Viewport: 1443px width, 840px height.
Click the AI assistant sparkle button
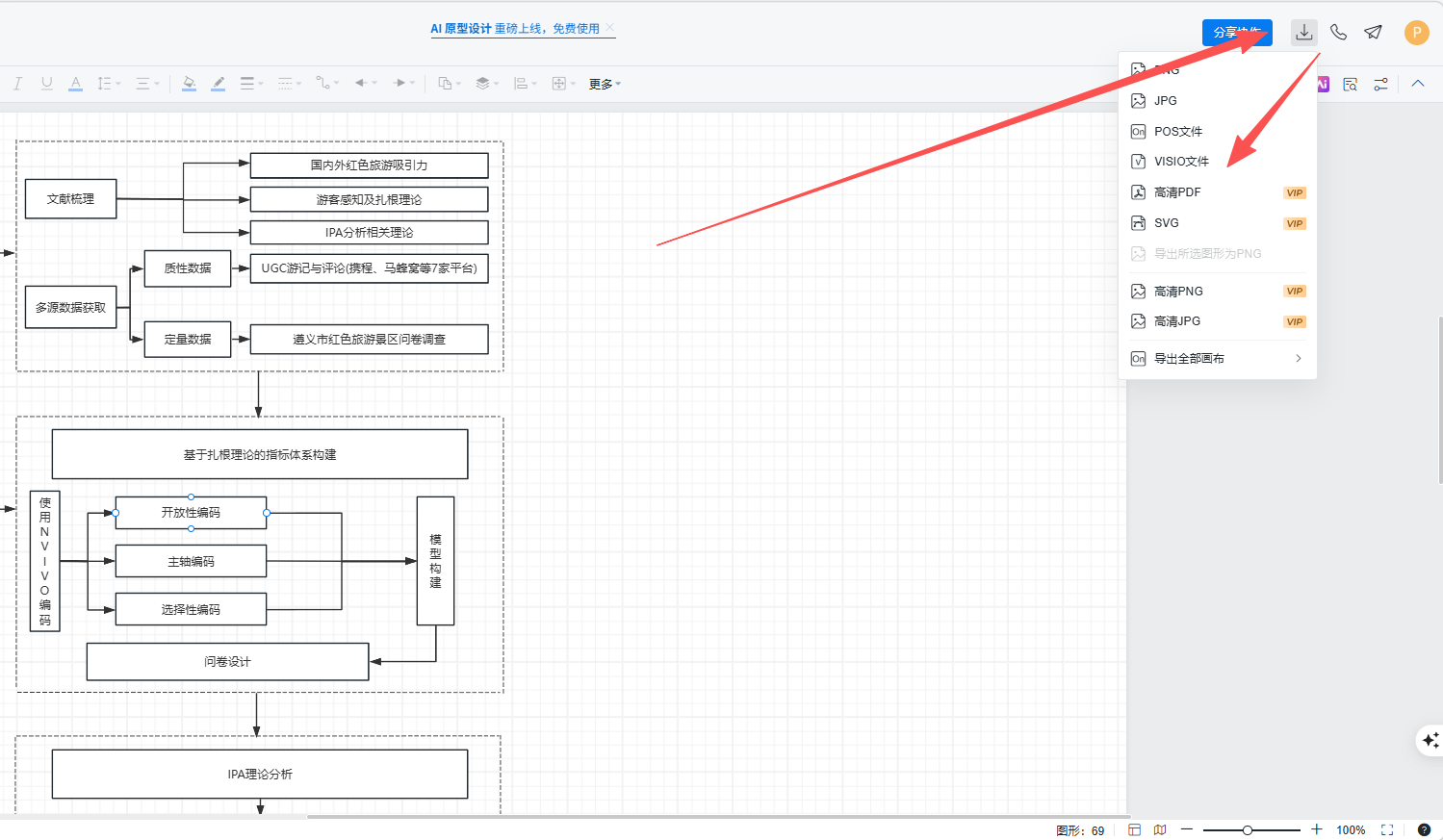(x=1430, y=740)
